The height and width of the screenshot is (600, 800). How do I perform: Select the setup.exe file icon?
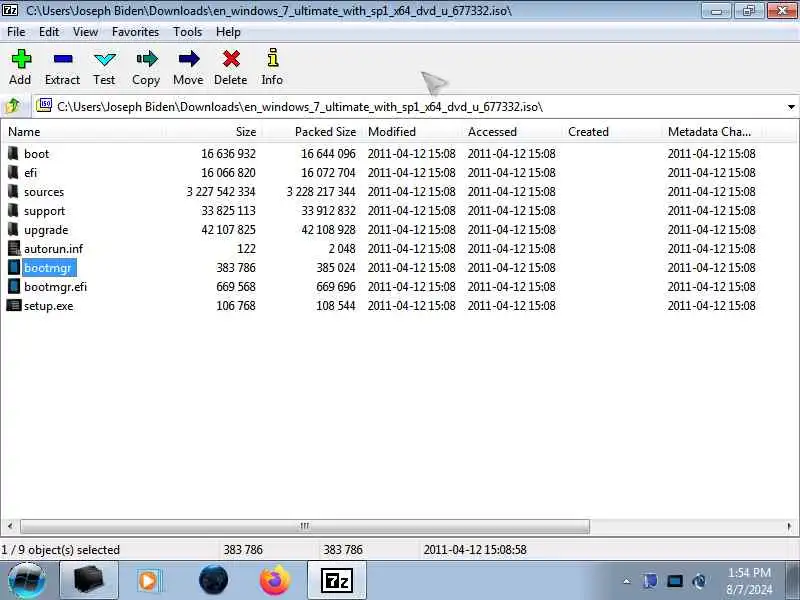point(14,306)
